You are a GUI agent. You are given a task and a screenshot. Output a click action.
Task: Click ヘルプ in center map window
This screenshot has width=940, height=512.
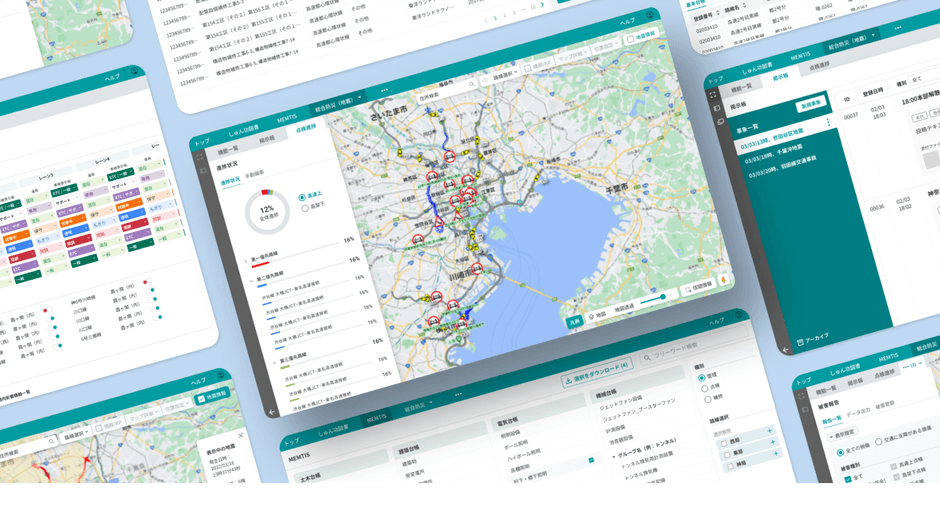(627, 22)
